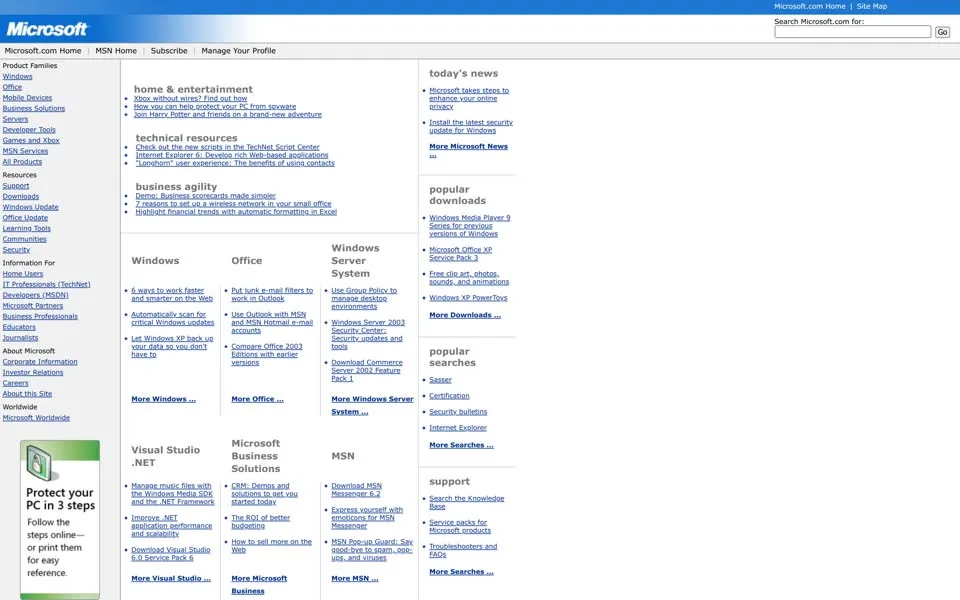Open IT Professionals (TechNet) link
Image resolution: width=960 pixels, height=600 pixels.
(x=47, y=285)
